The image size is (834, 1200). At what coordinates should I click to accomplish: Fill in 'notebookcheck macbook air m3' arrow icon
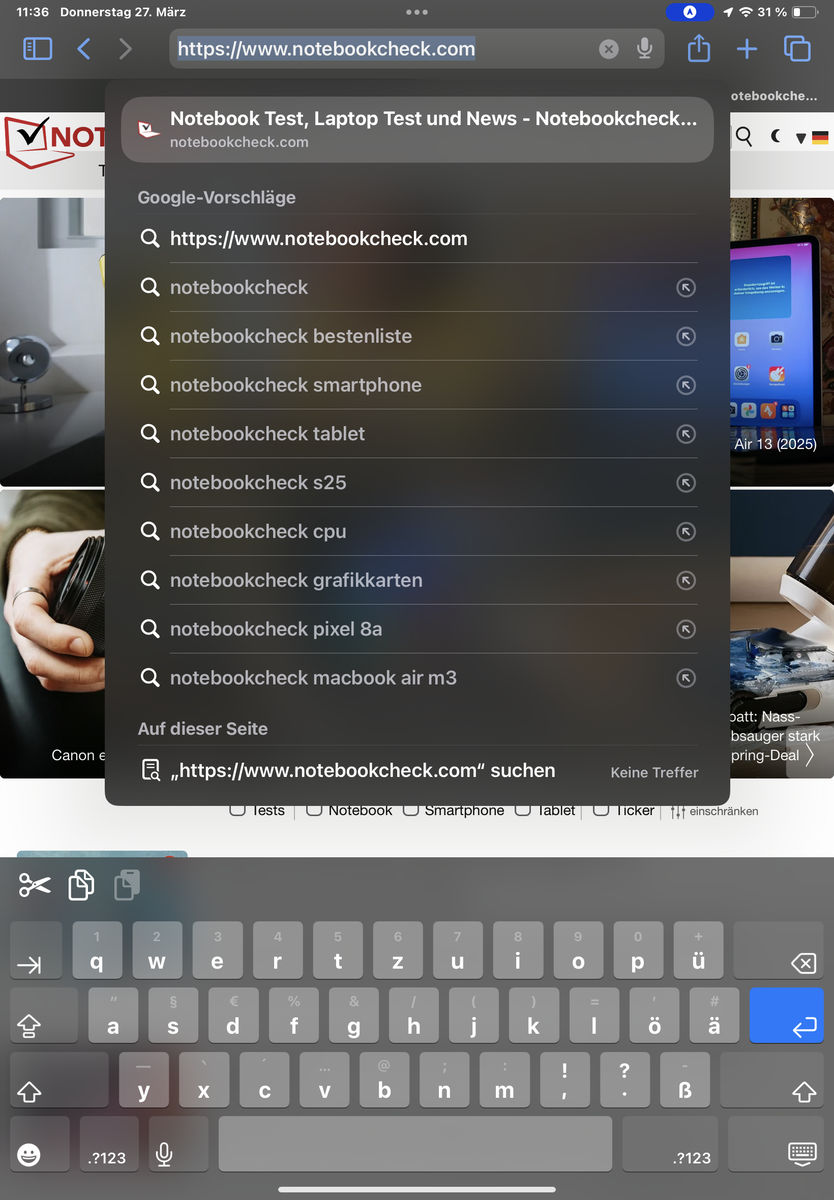click(686, 678)
